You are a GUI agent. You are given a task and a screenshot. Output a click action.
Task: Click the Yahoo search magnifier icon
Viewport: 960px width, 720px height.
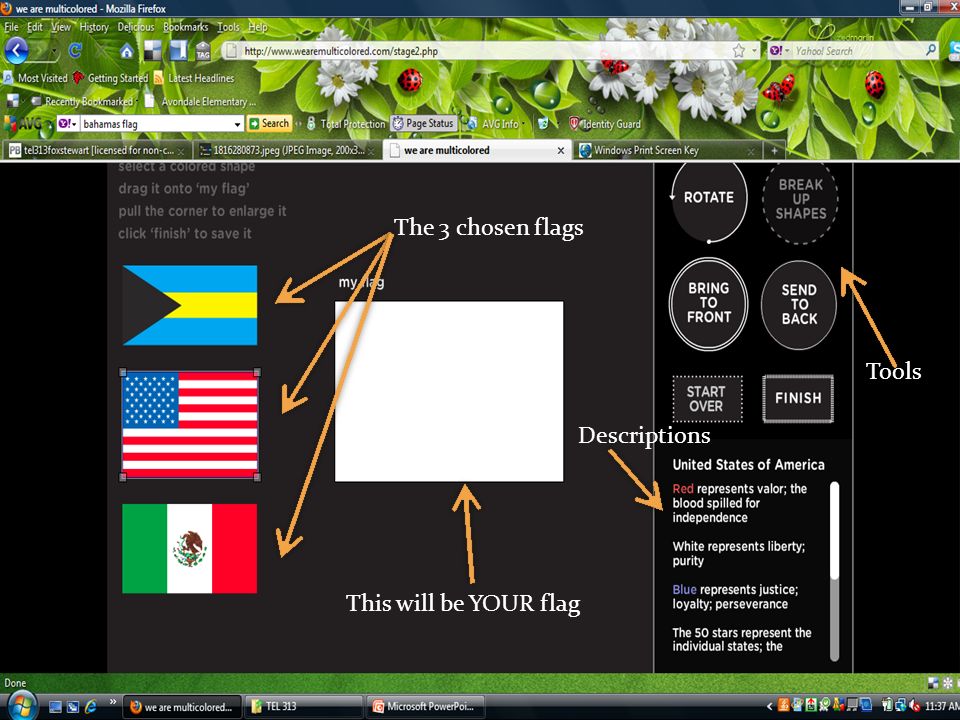click(931, 50)
